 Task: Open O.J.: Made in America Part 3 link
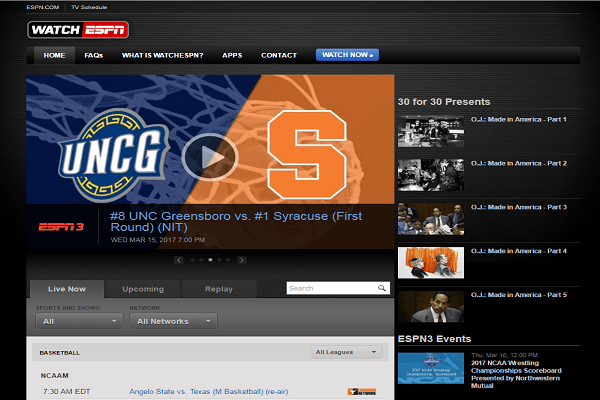(x=519, y=207)
